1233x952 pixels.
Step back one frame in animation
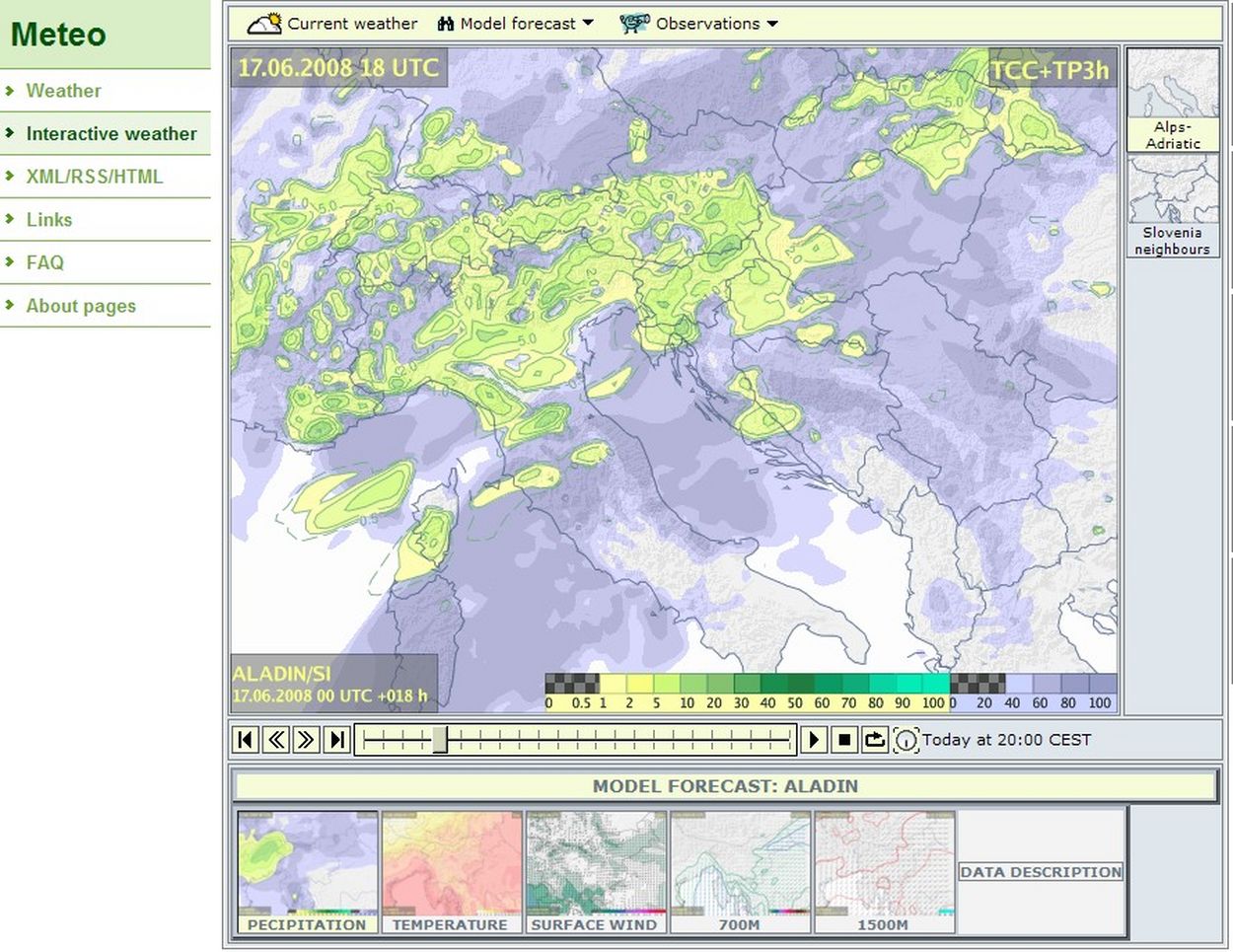point(277,739)
